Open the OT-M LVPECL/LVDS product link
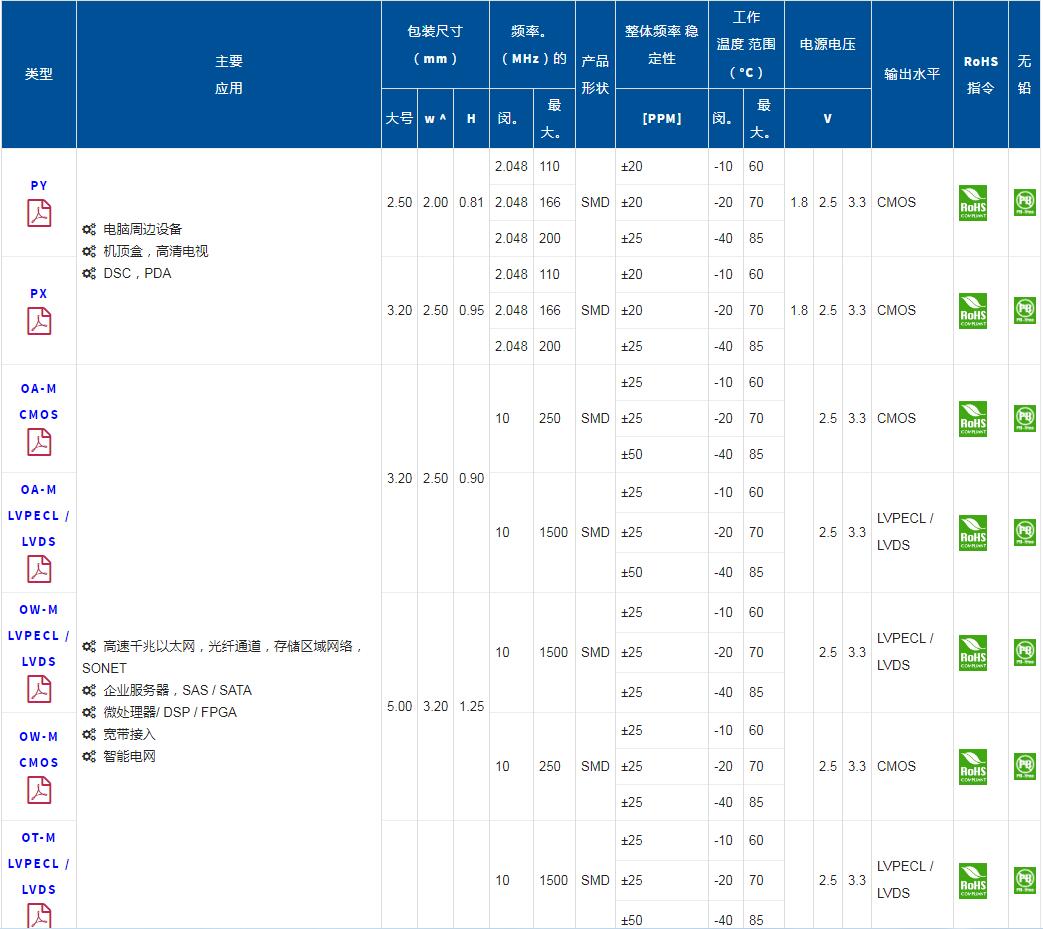The image size is (1043, 929). click(x=39, y=863)
